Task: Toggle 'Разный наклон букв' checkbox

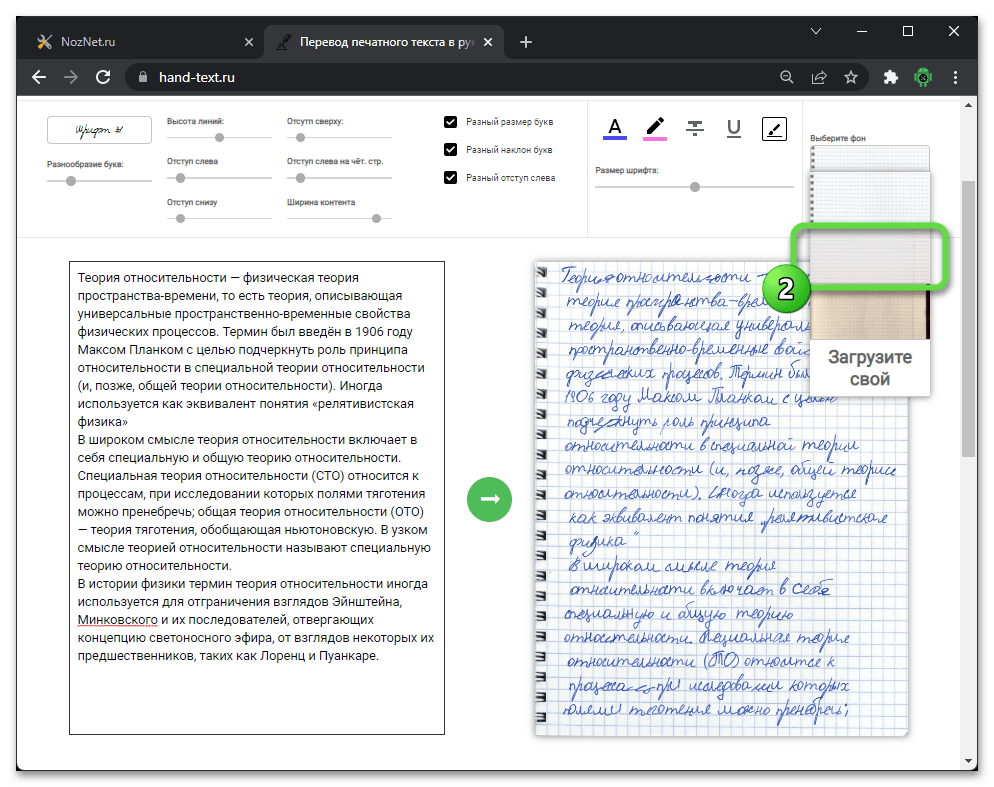Action: [451, 150]
